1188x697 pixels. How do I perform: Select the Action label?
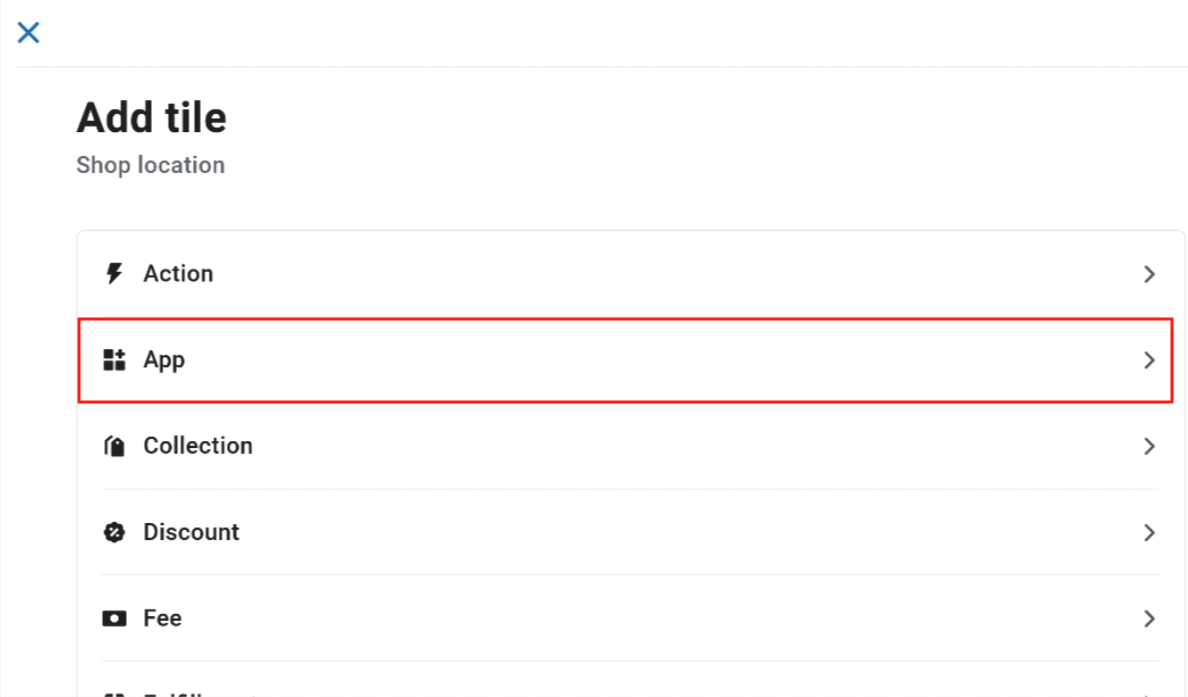(178, 273)
